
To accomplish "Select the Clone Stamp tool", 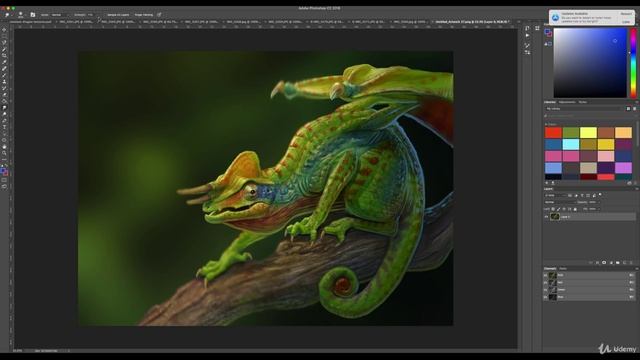I will click(4, 82).
